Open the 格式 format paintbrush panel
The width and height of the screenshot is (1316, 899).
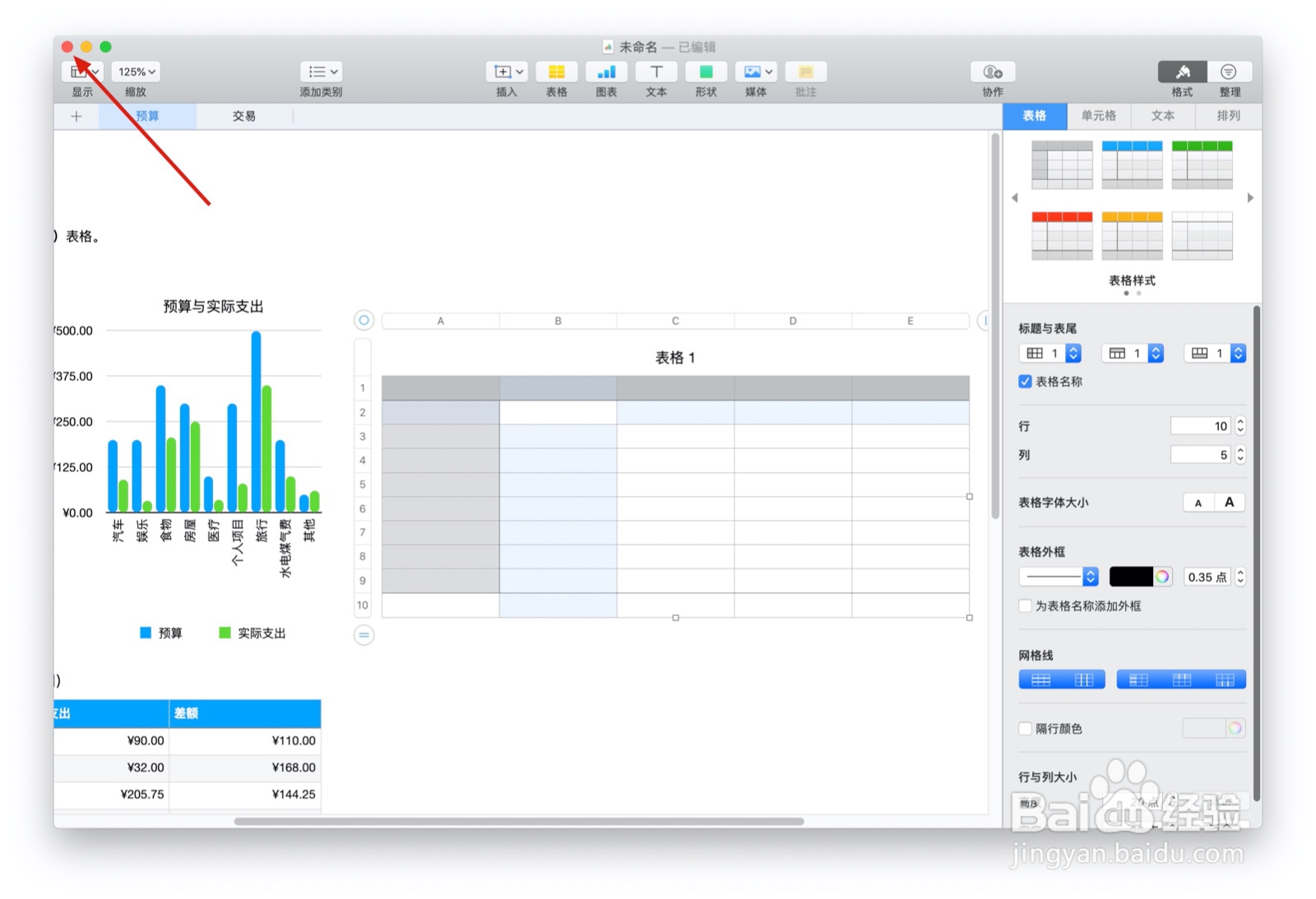pyautogui.click(x=1183, y=72)
